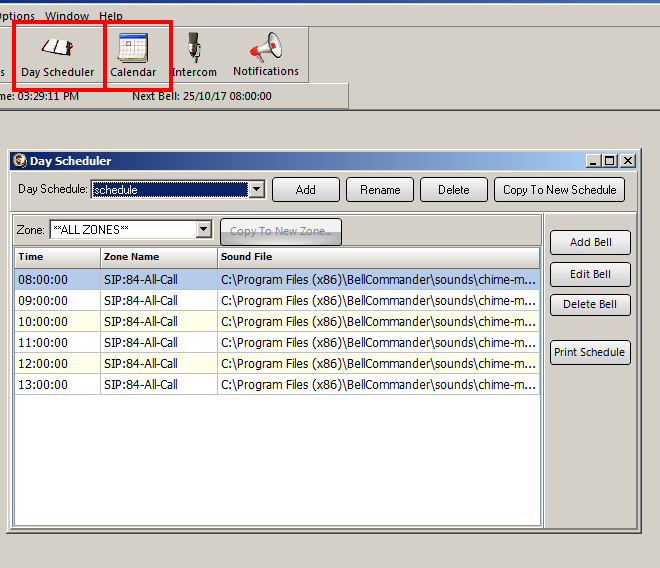Sort by the Zone Name column header
Image resolution: width=660 pixels, height=568 pixels.
[159, 257]
